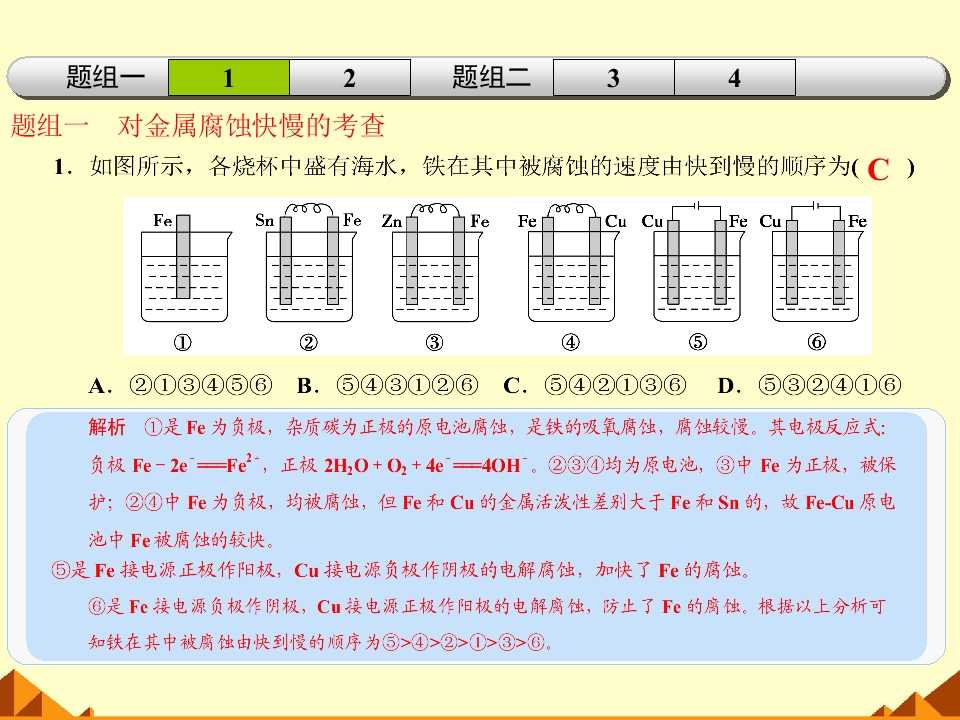Screen dimensions: 960x720
Task: Choose answer option A ②①③④⑤⑥
Action: tap(181, 385)
